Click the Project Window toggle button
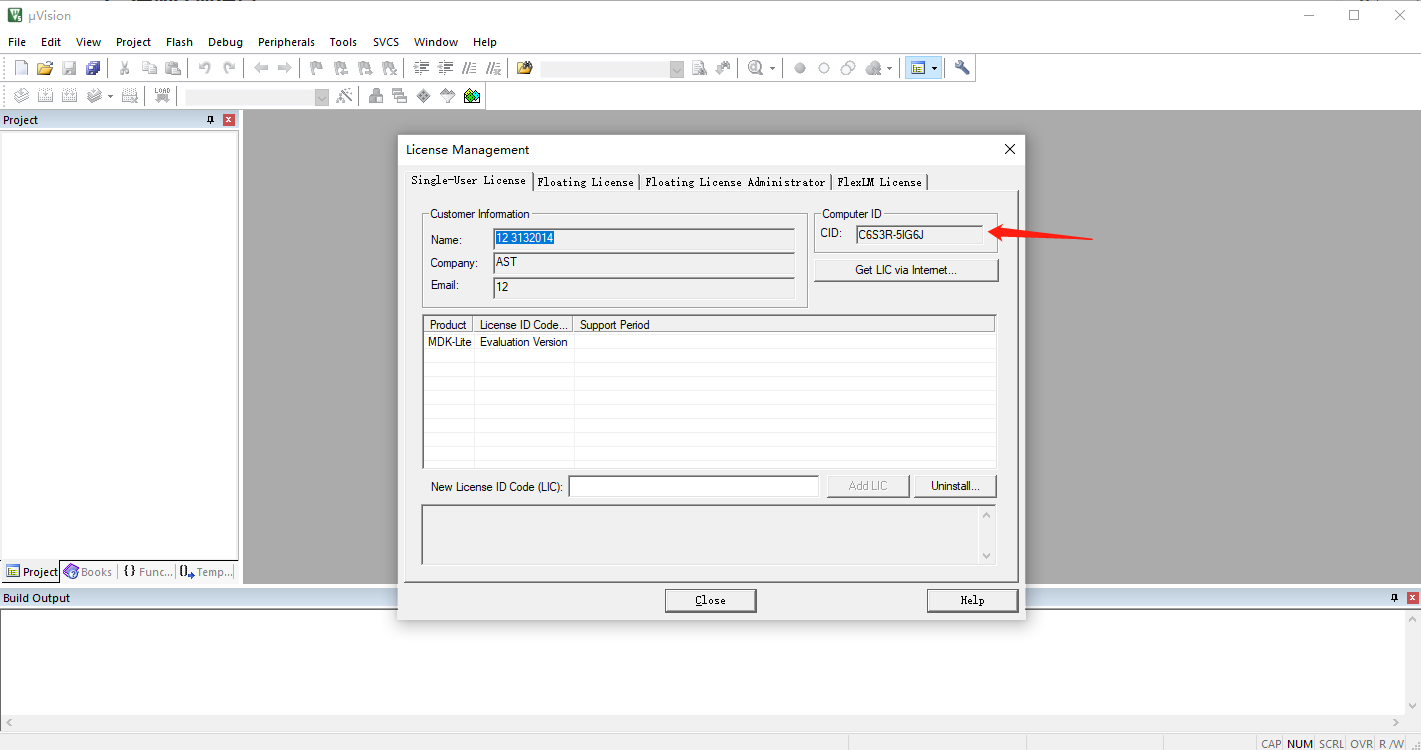The width and height of the screenshot is (1421, 750). (x=918, y=68)
